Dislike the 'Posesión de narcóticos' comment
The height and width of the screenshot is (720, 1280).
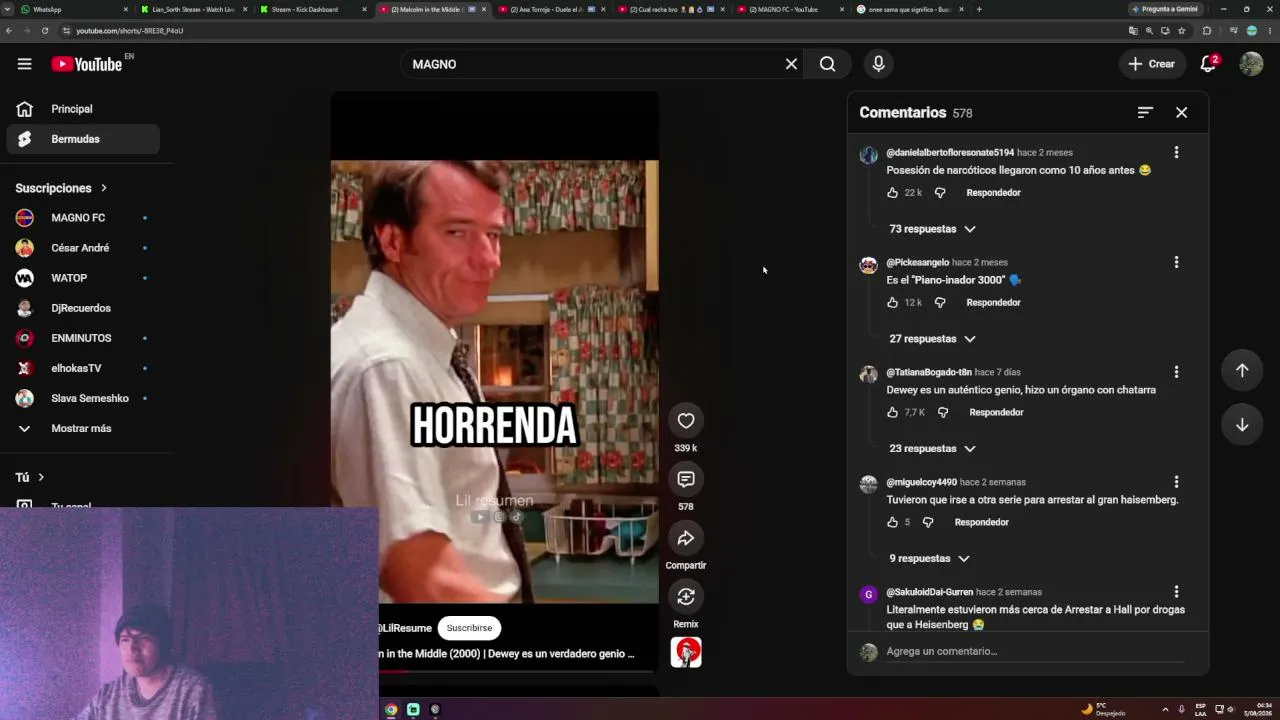940,193
